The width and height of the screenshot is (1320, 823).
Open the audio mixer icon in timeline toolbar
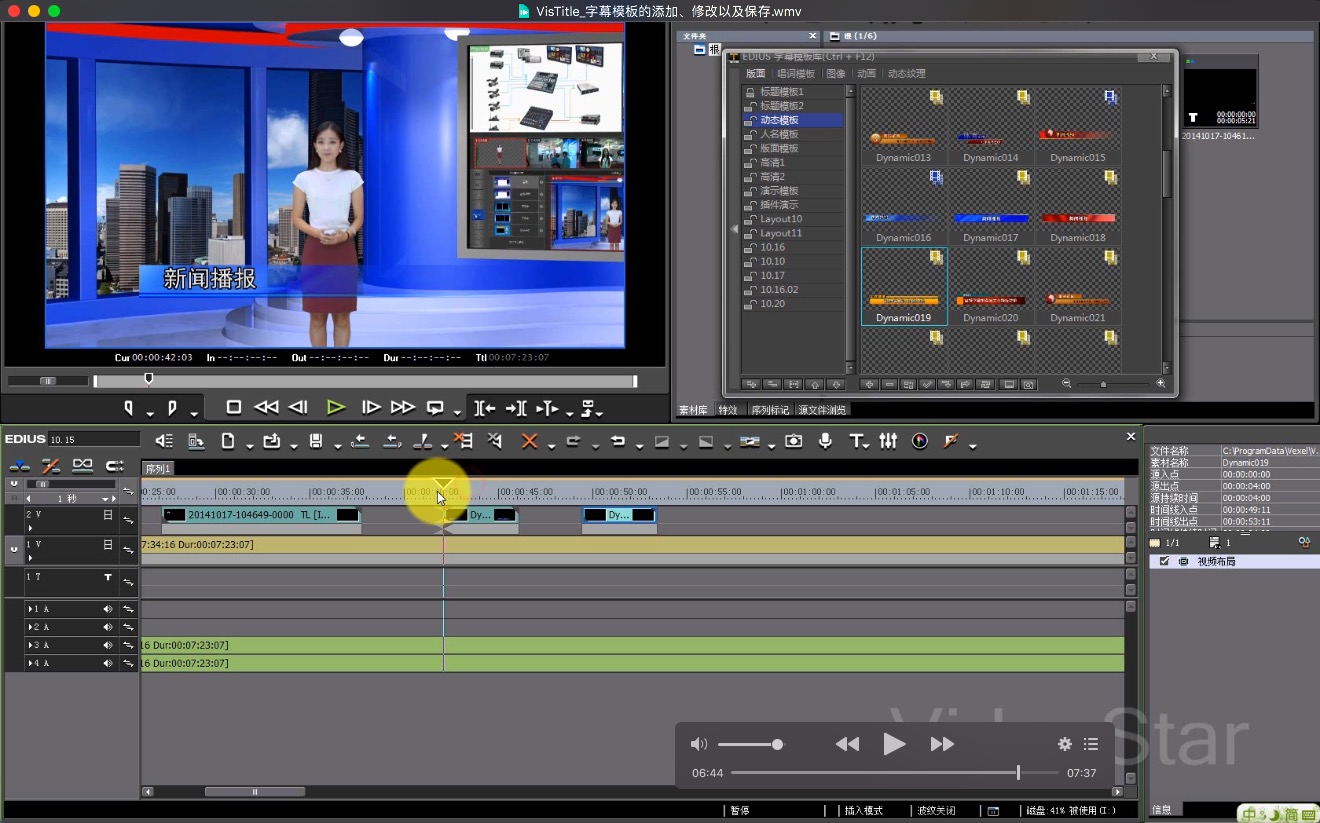tap(888, 441)
